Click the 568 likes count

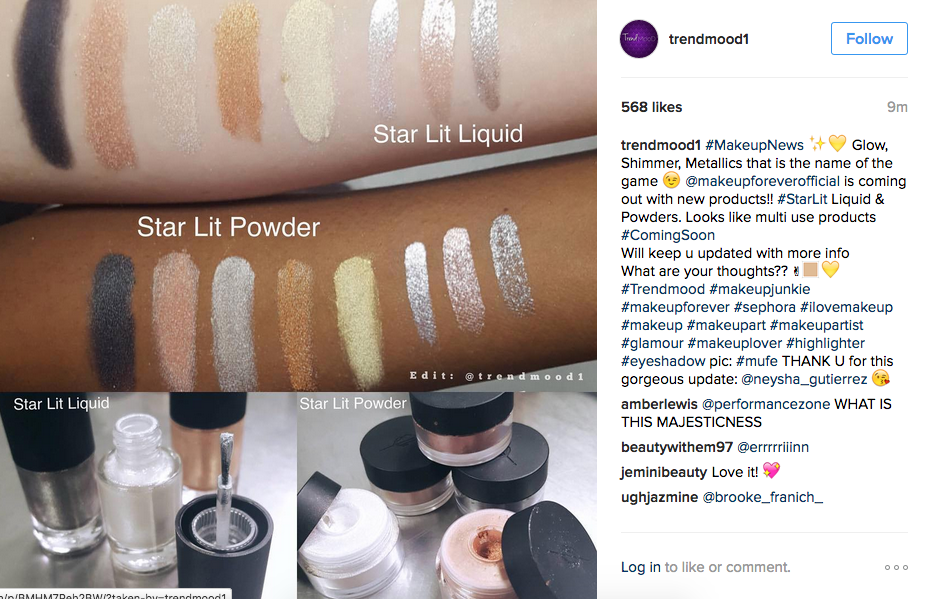651,107
